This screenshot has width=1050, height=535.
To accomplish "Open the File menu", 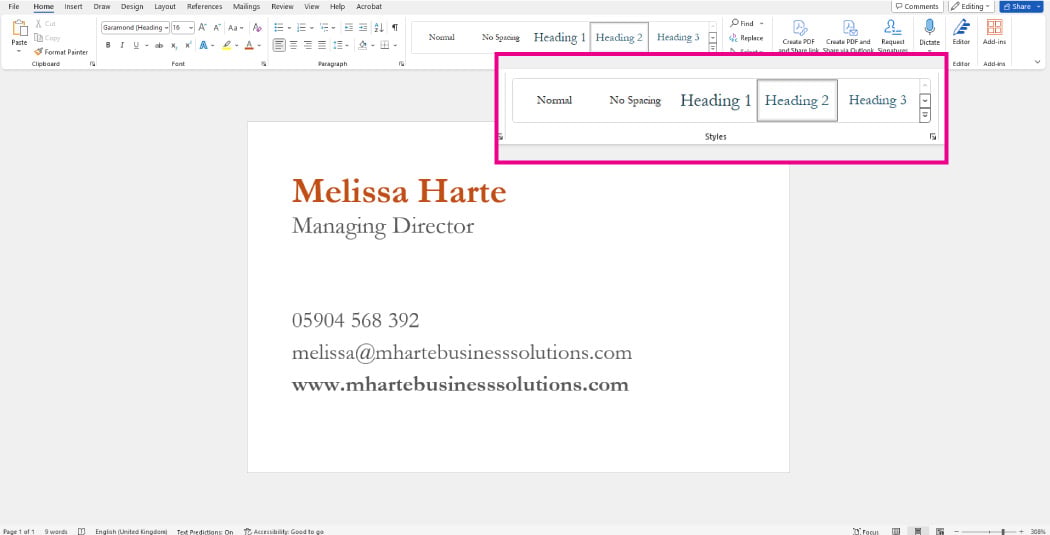I will point(13,7).
